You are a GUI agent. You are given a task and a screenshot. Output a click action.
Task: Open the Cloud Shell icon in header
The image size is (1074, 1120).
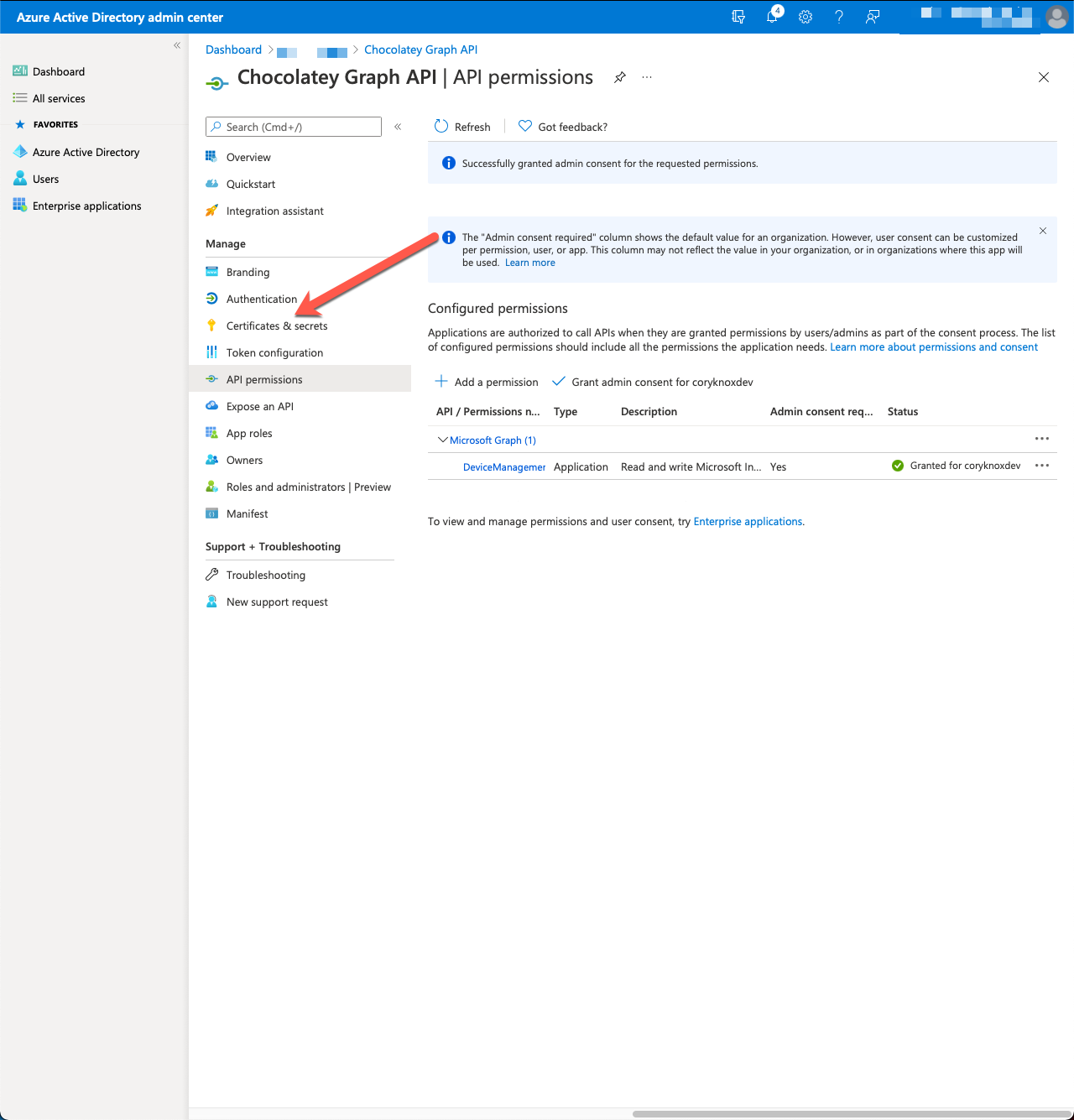click(x=738, y=17)
